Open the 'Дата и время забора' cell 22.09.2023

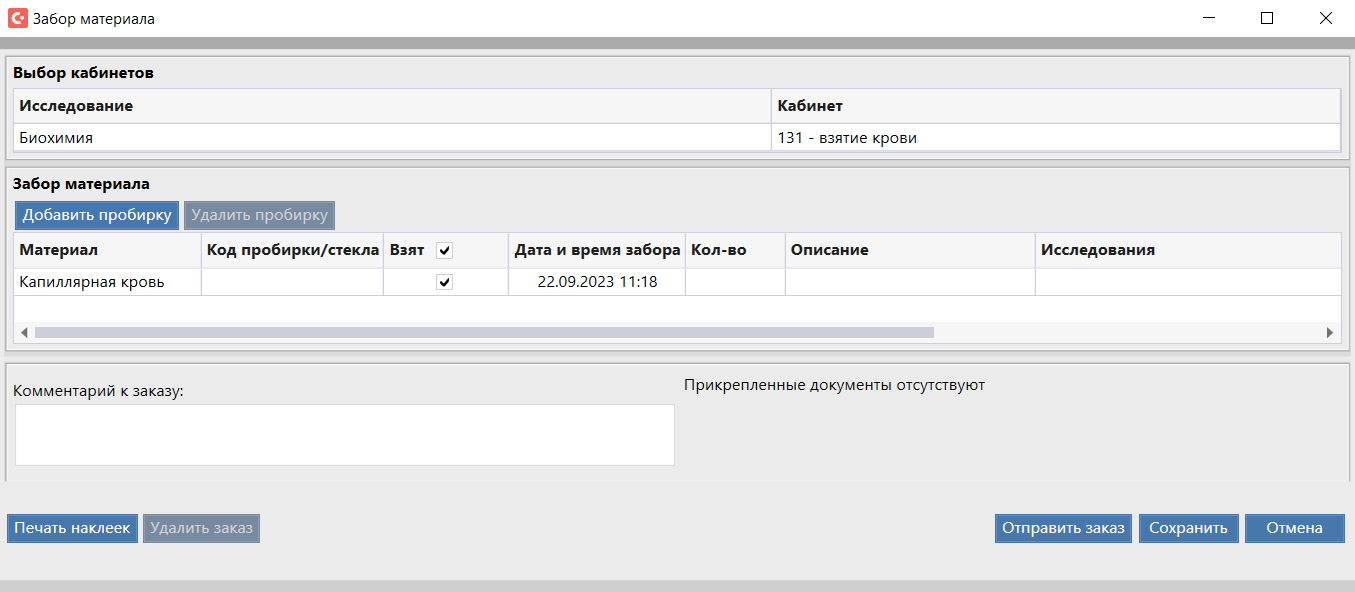[597, 282]
